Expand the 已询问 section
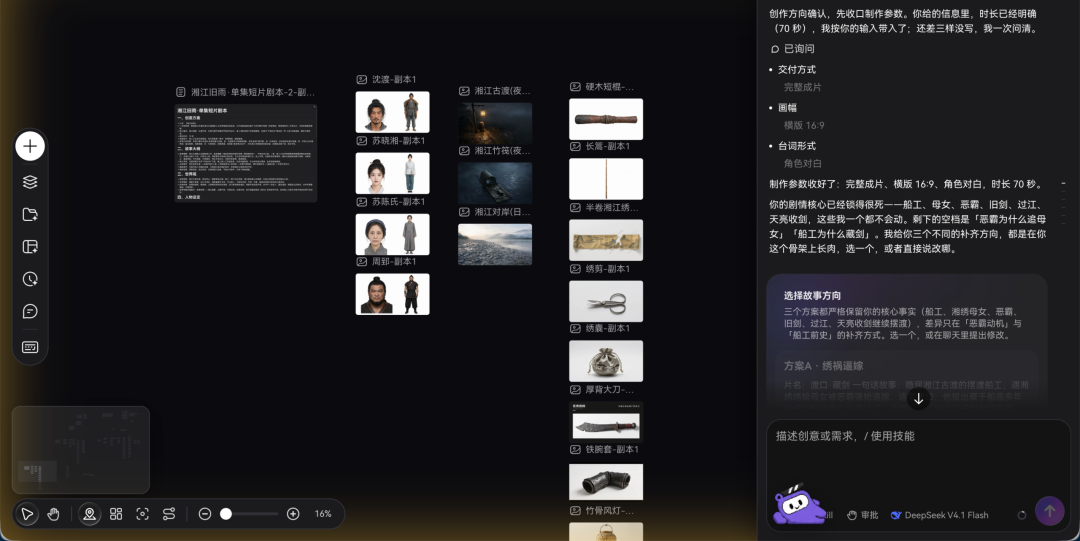This screenshot has height=541, width=1080. click(x=792, y=49)
